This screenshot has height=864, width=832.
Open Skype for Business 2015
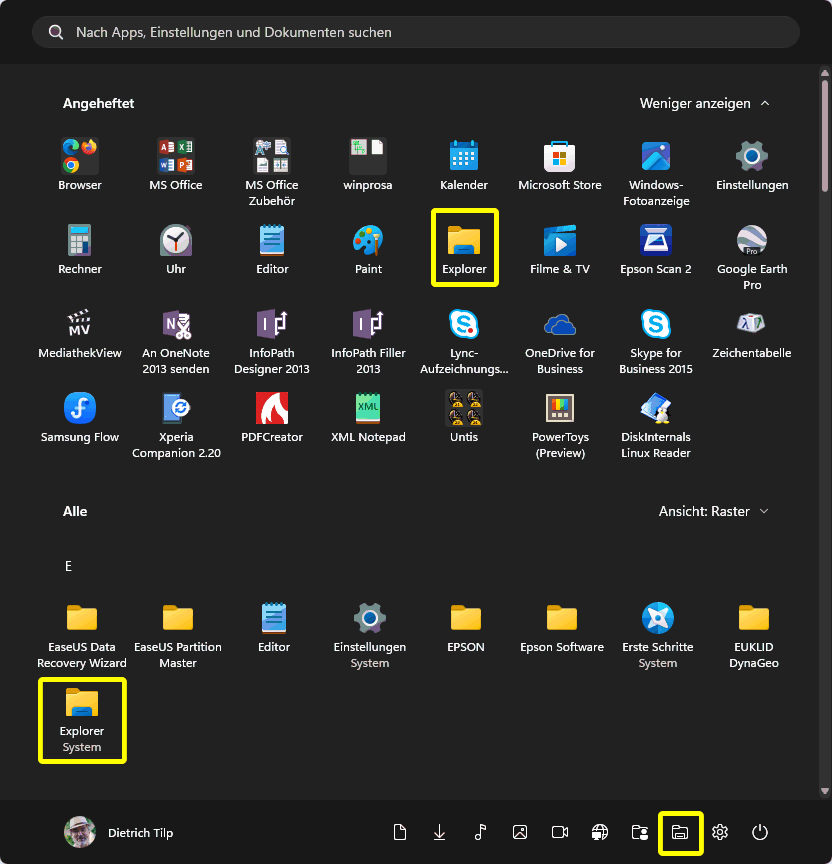click(x=656, y=333)
